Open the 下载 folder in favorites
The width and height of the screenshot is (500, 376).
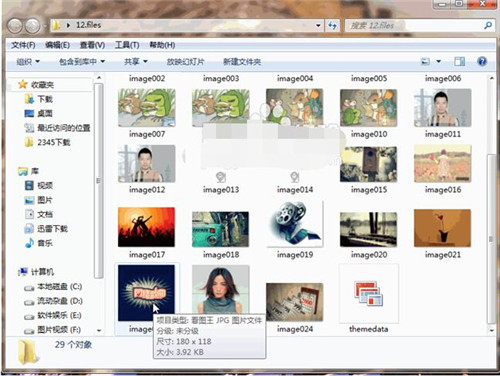[x=39, y=99]
